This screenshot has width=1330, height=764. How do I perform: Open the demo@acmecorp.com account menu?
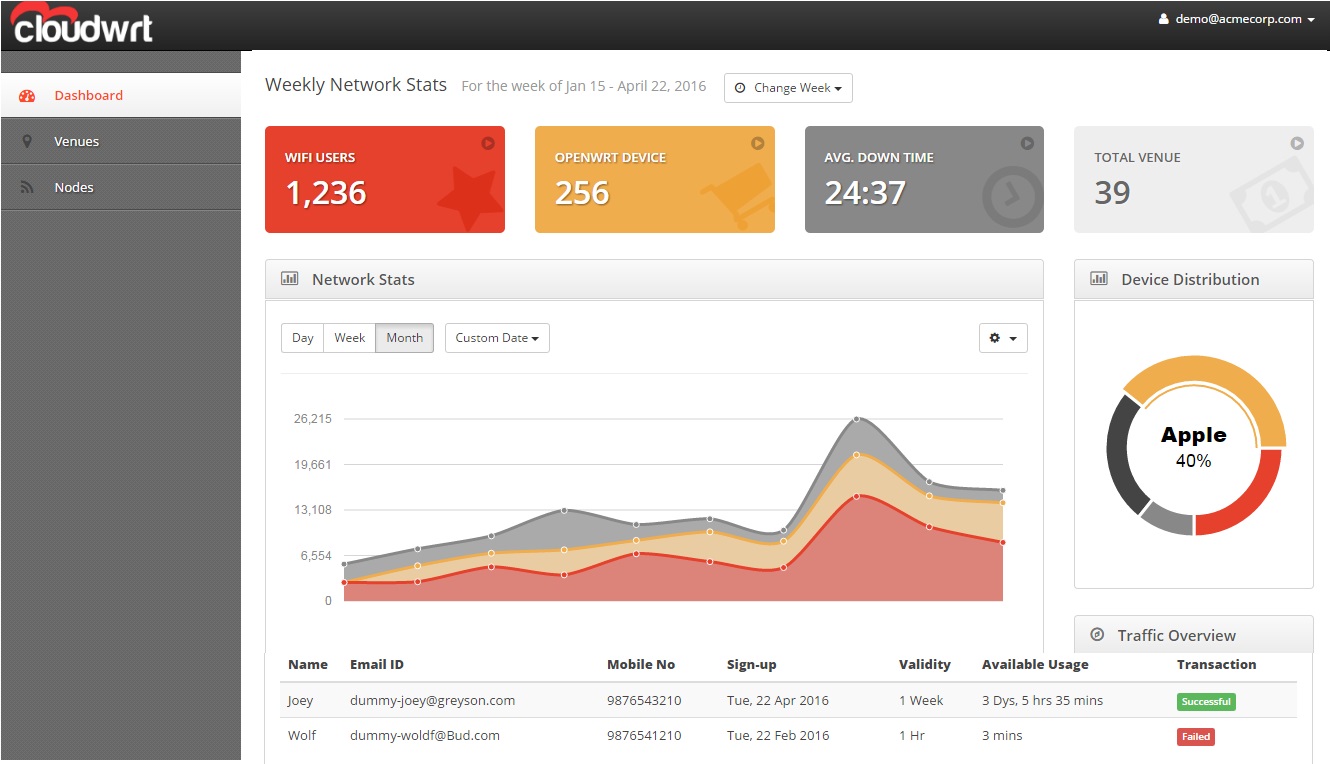1236,18
